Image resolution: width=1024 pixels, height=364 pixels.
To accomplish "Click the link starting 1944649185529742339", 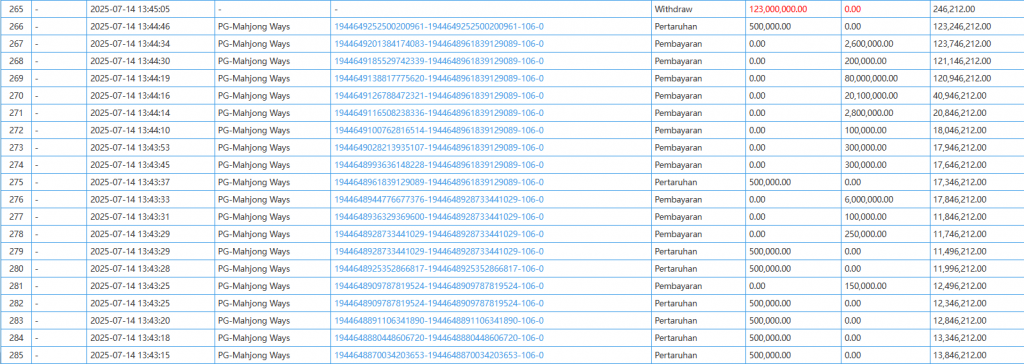I will [439, 61].
